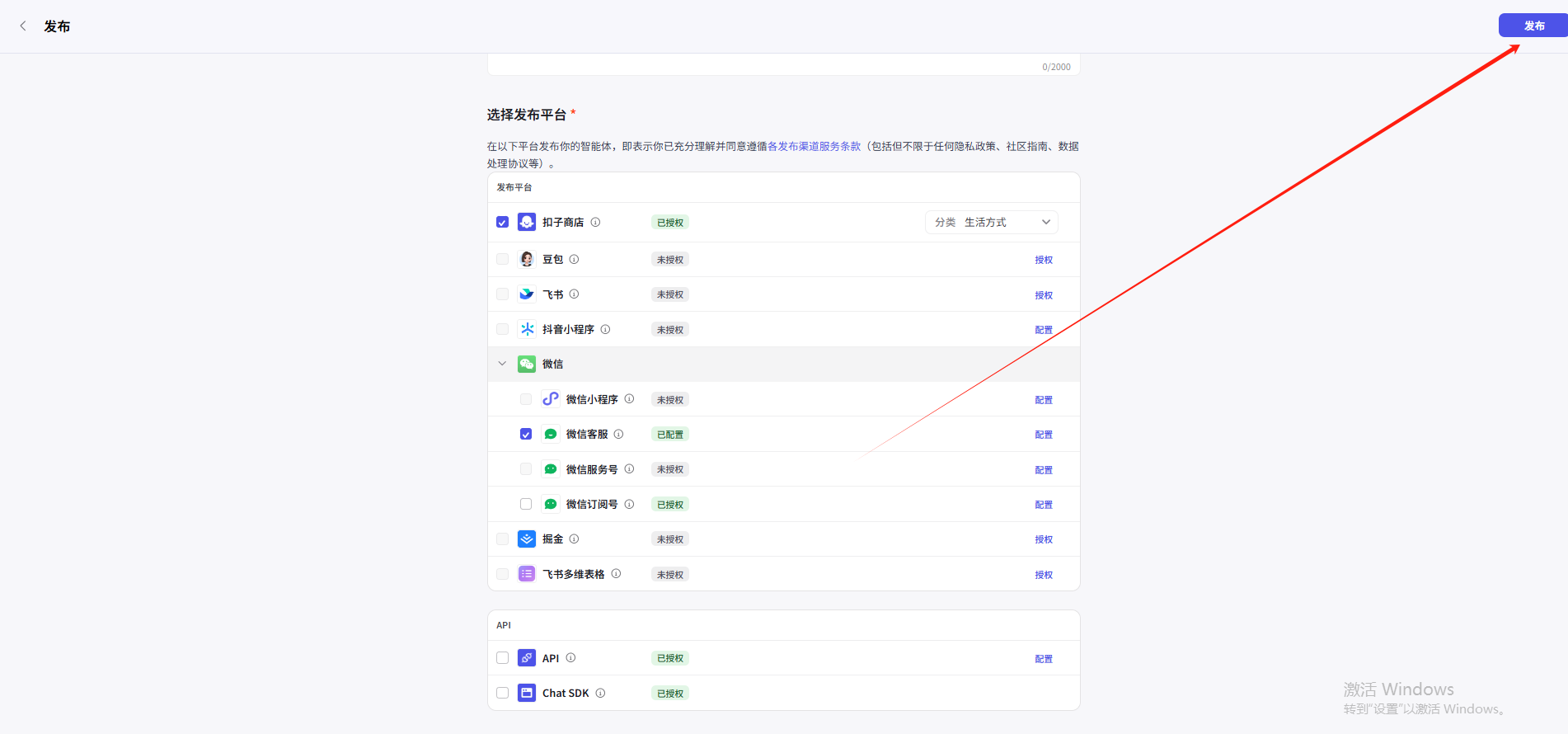This screenshot has width=1568, height=734.
Task: Click the info icon beside 豆包
Action: tap(574, 260)
